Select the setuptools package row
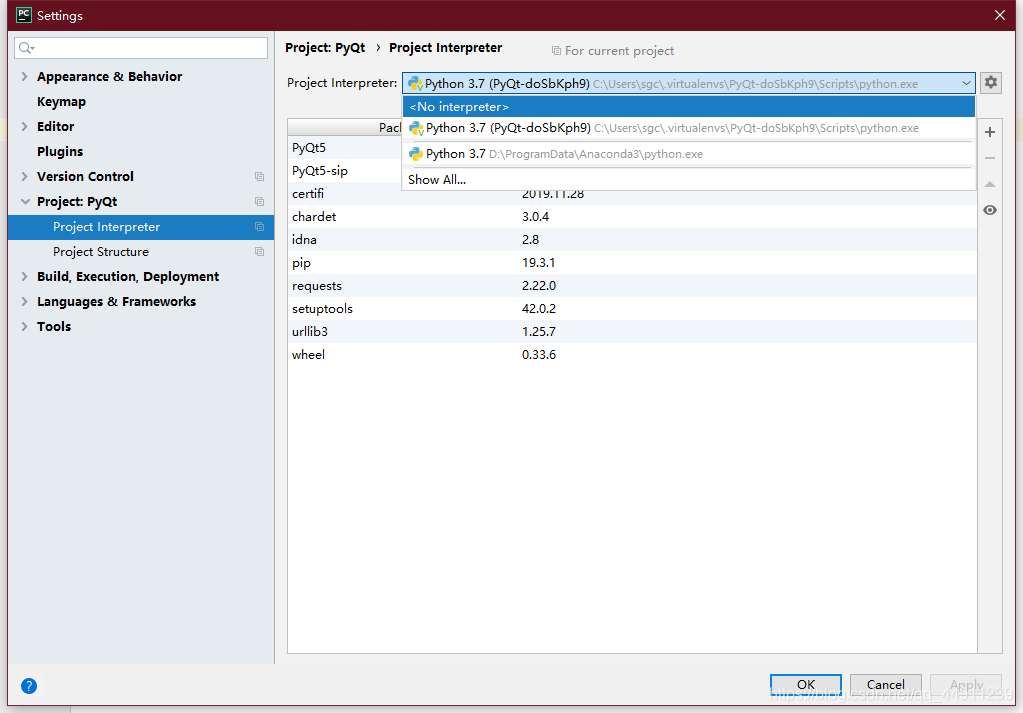Viewport: 1023px width, 713px height. [x=632, y=309]
